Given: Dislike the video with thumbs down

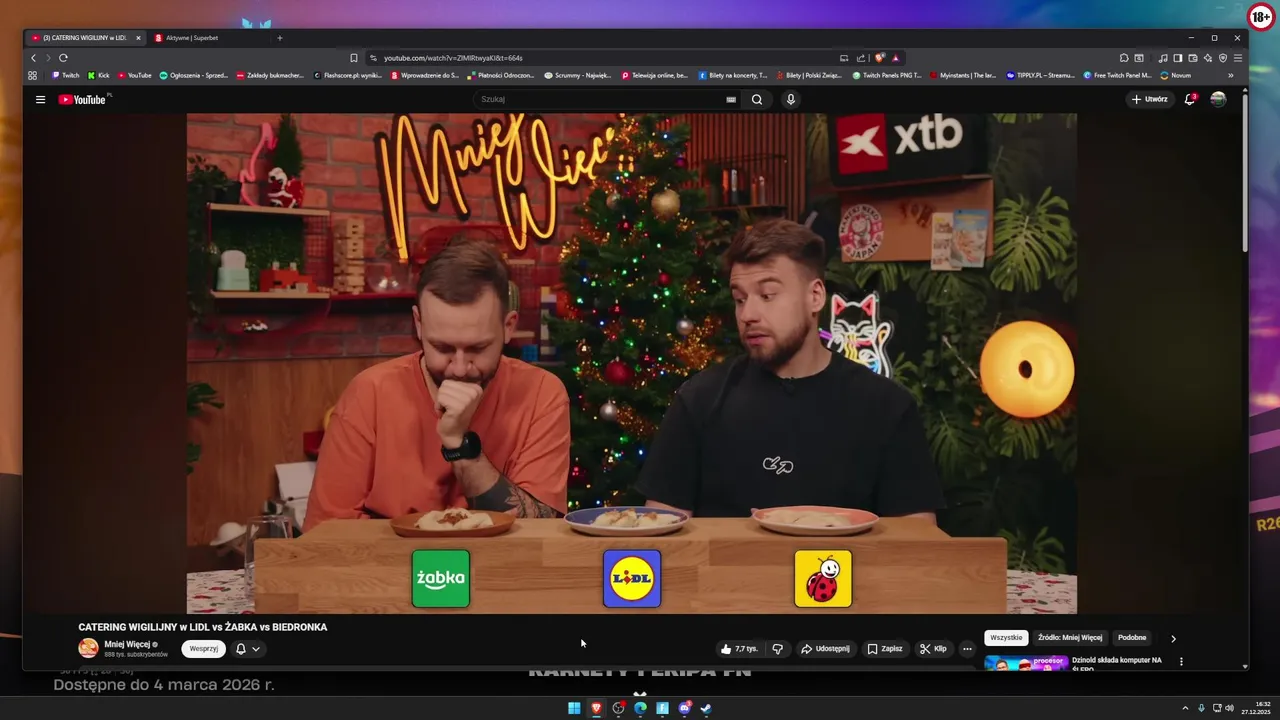Looking at the screenshot, I should click(777, 649).
